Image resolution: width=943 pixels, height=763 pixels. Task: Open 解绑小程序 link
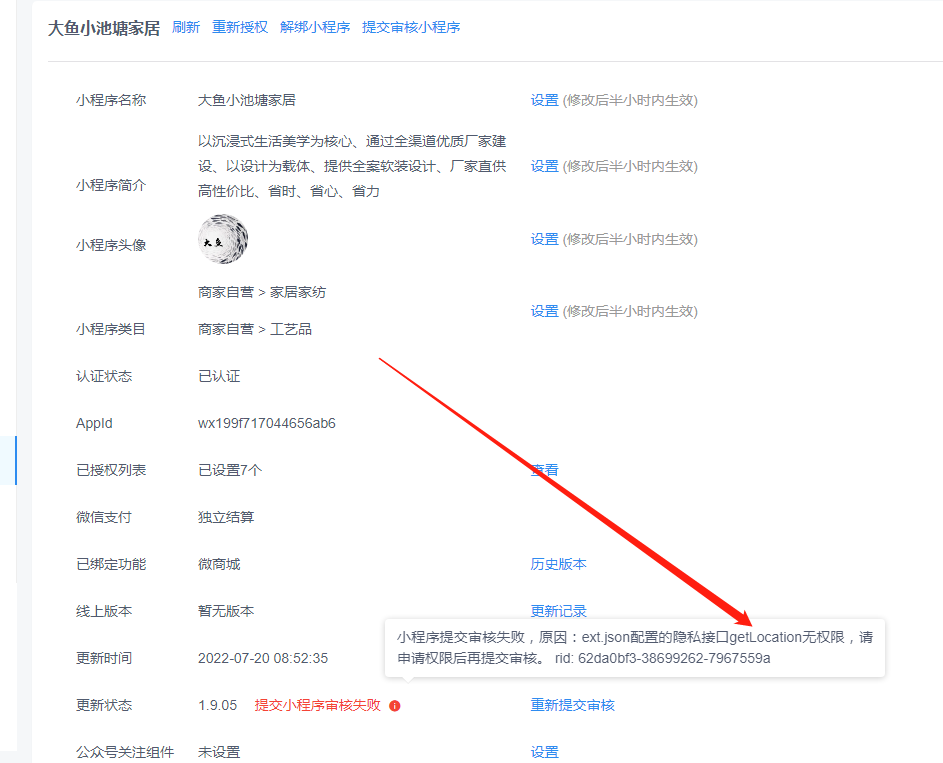315,27
